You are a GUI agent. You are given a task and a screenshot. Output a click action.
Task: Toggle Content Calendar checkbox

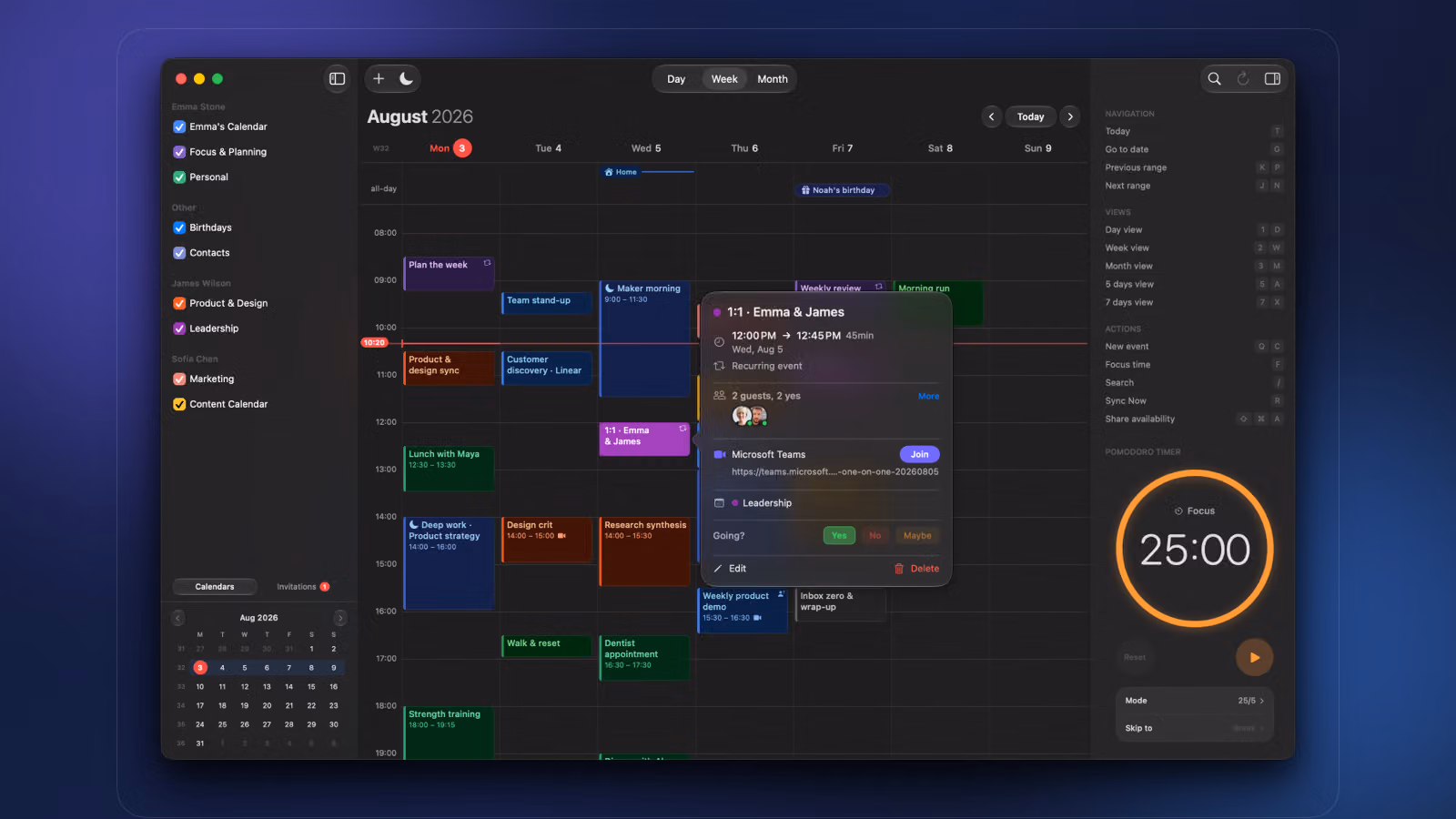(x=179, y=404)
